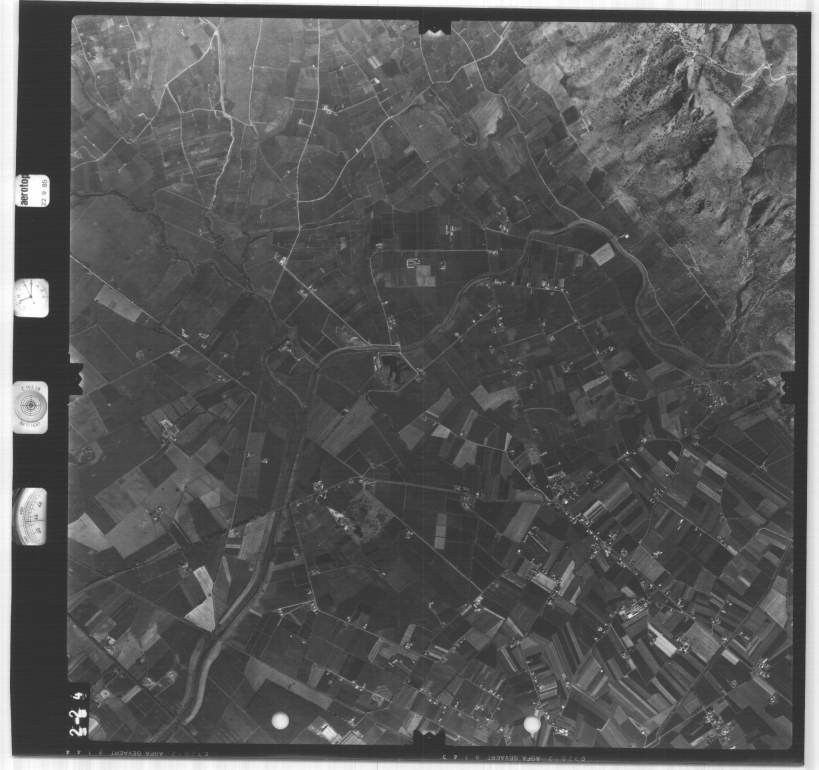Click the bright white field near the top right river bend

603,254
